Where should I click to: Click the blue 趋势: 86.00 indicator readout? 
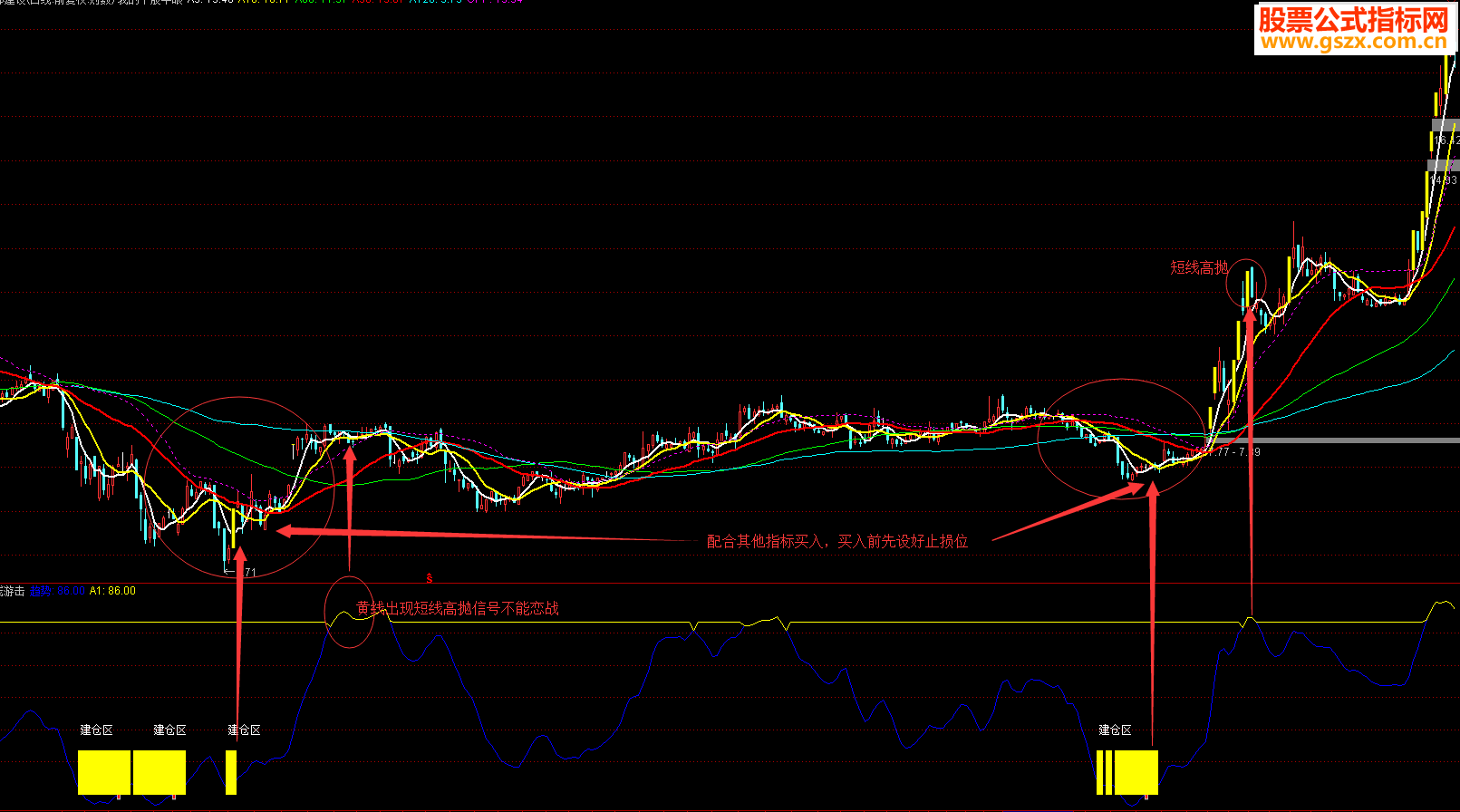coord(57,591)
